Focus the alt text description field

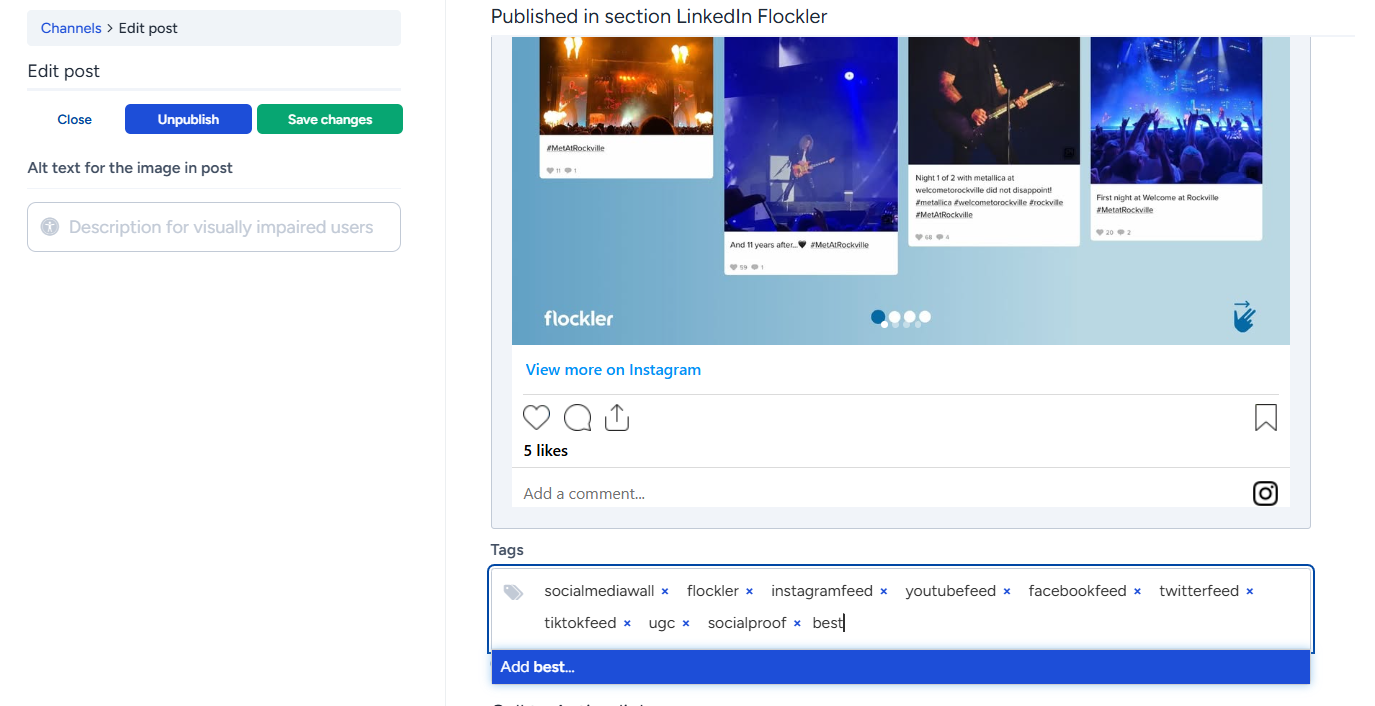(x=214, y=227)
